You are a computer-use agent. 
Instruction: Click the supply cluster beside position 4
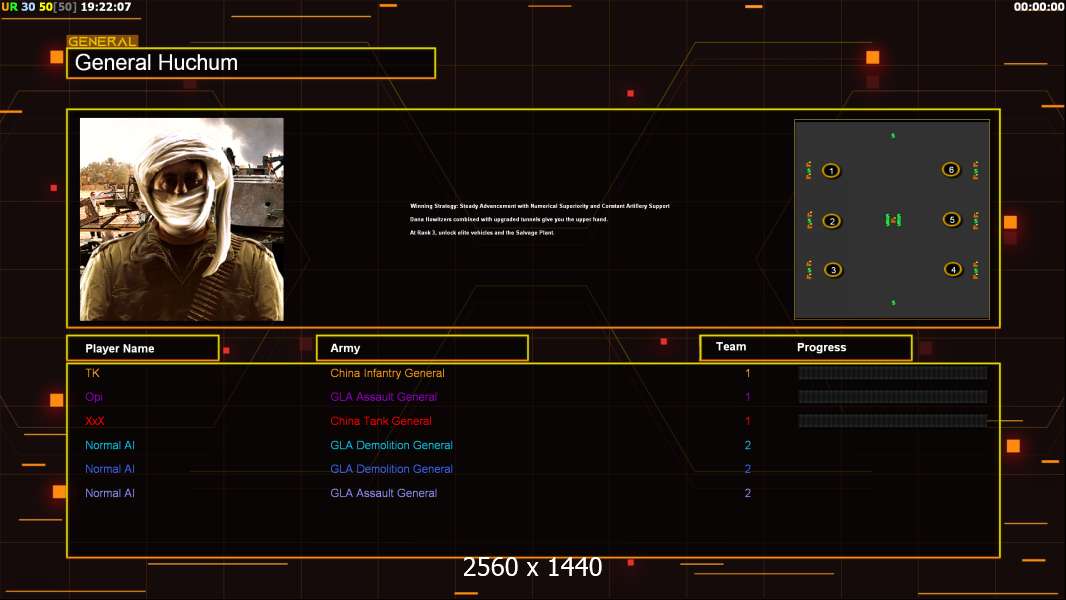976,270
